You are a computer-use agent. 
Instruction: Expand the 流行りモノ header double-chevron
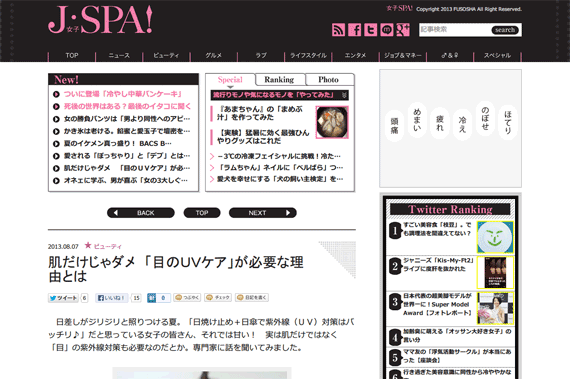pyautogui.click(x=344, y=95)
